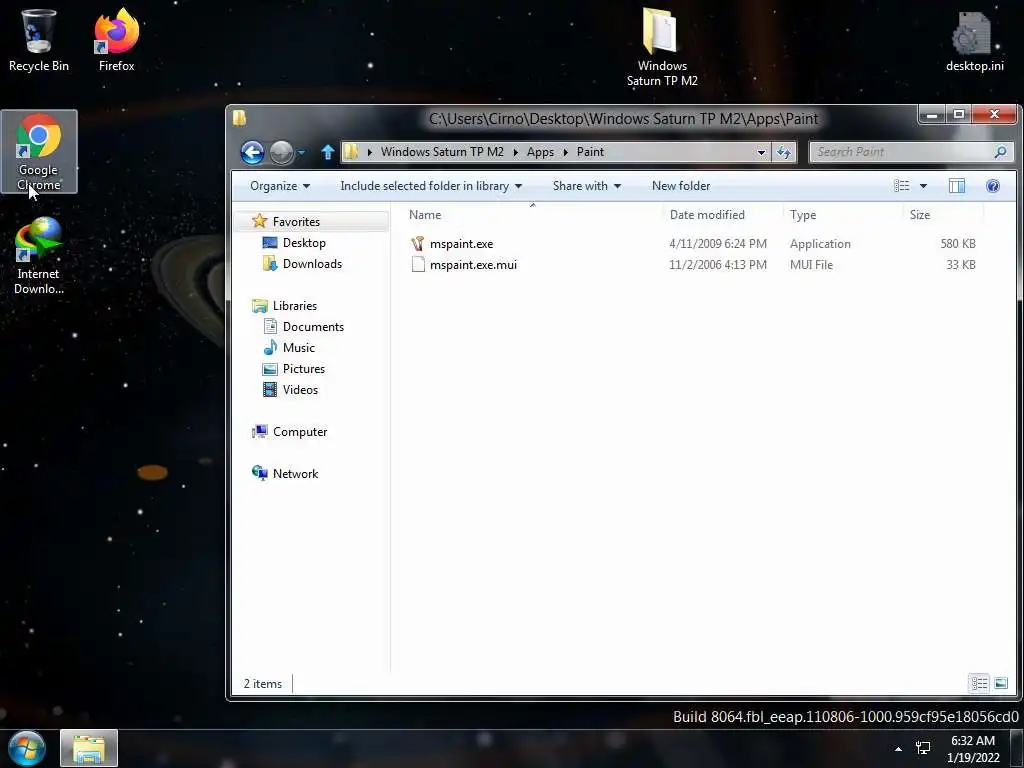Open the Recycle Bin desktop icon

pyautogui.click(x=39, y=40)
